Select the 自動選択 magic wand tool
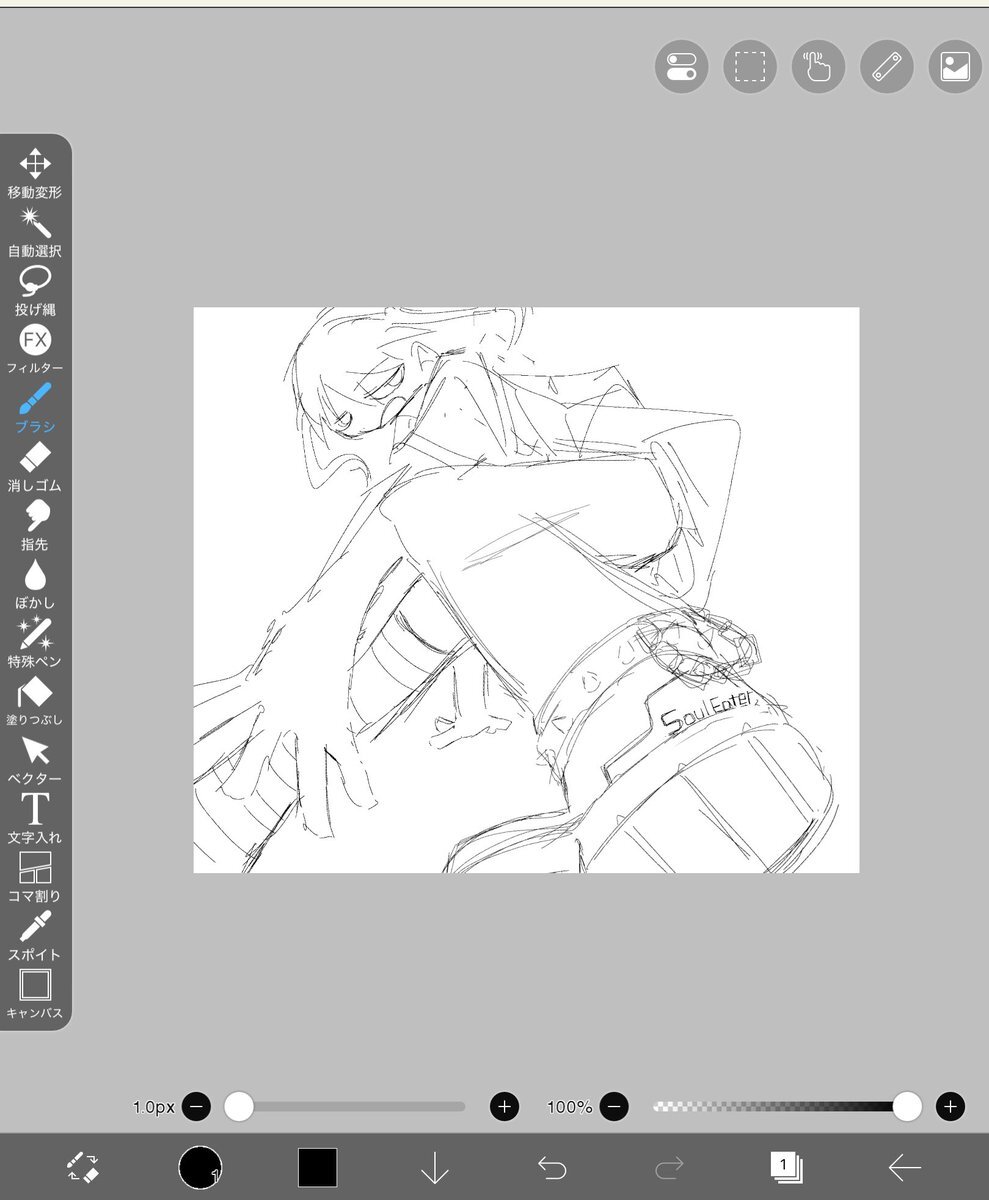The image size is (989, 1200). [x=35, y=232]
